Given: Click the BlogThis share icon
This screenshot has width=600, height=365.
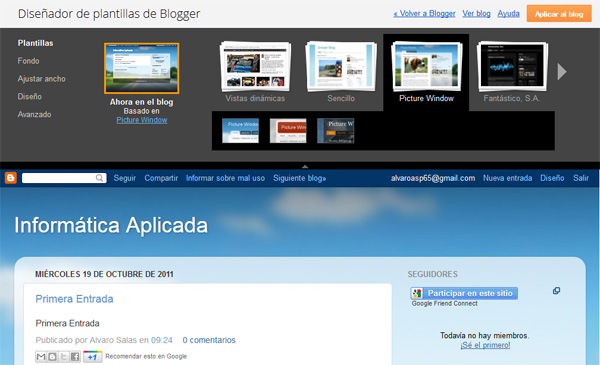Looking at the screenshot, I should click(x=52, y=357).
